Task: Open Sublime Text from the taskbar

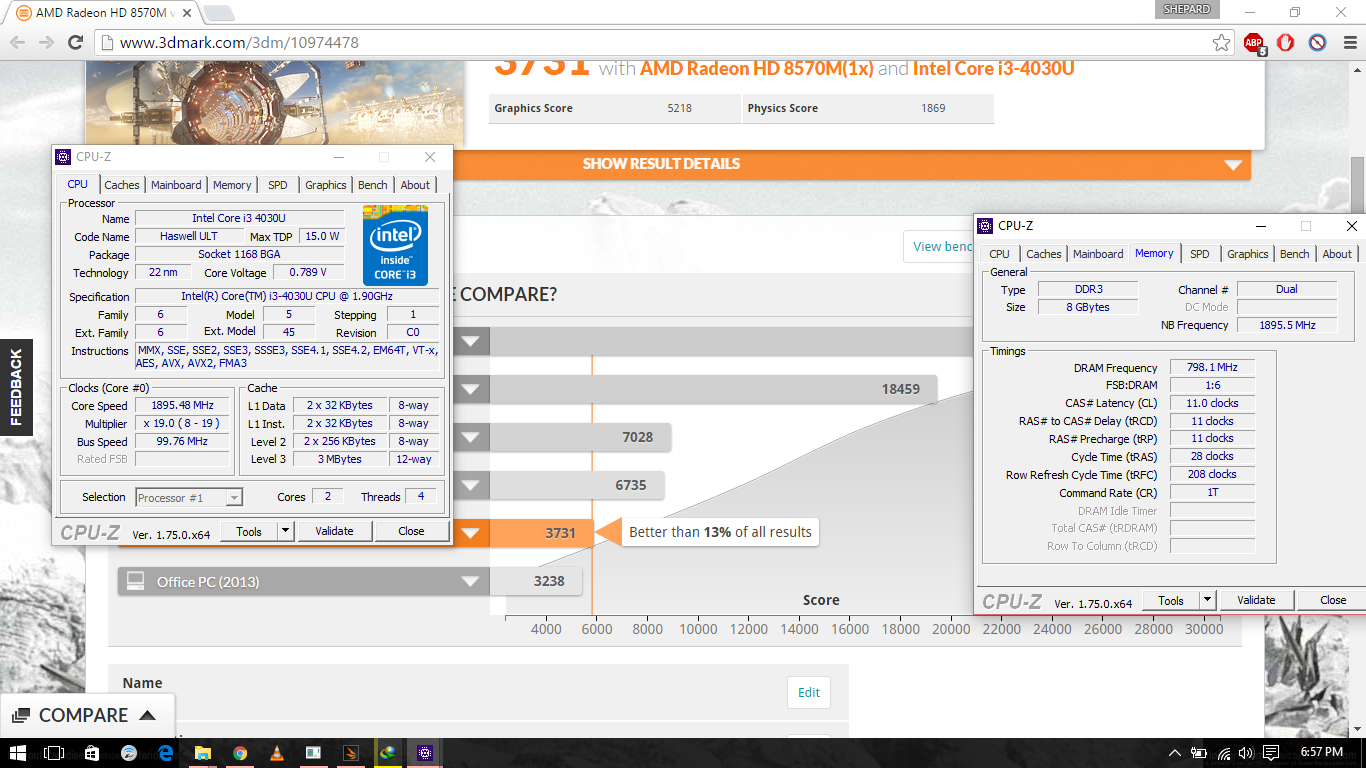Action: point(350,753)
